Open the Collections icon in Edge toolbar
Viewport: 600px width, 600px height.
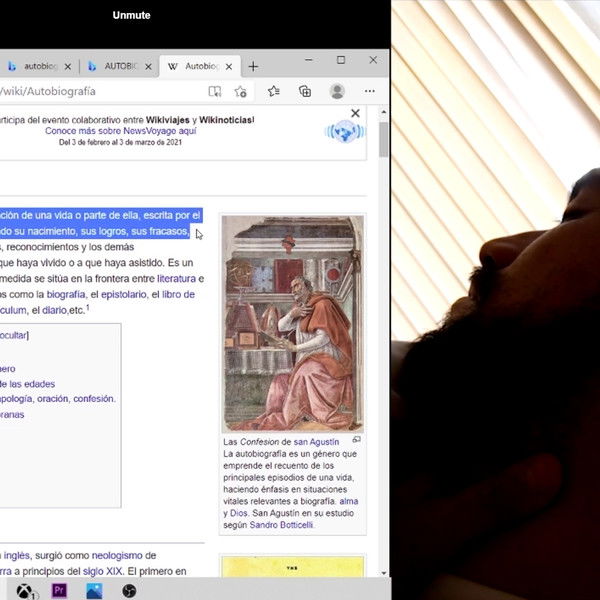click(305, 91)
